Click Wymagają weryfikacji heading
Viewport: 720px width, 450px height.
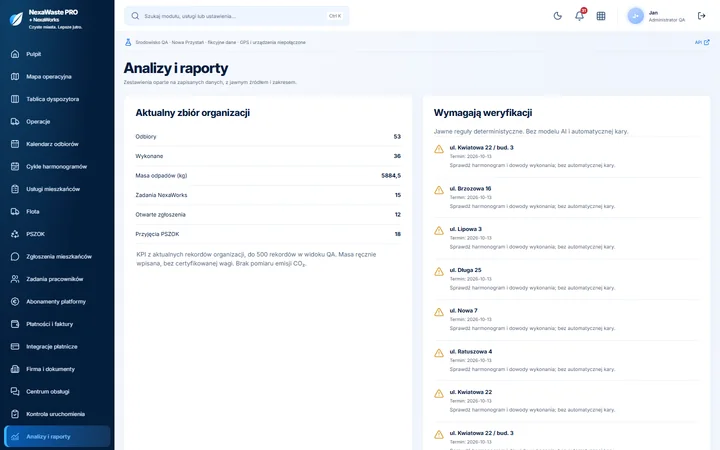pyautogui.click(x=483, y=113)
